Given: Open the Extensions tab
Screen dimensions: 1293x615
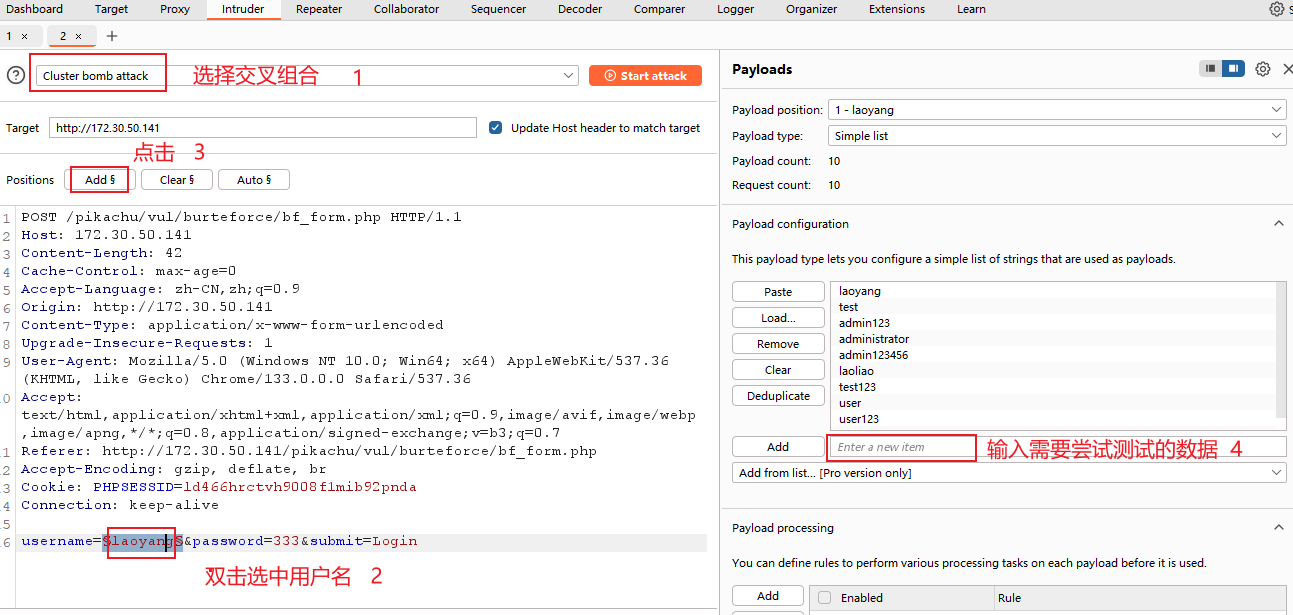Looking at the screenshot, I should (x=897, y=9).
